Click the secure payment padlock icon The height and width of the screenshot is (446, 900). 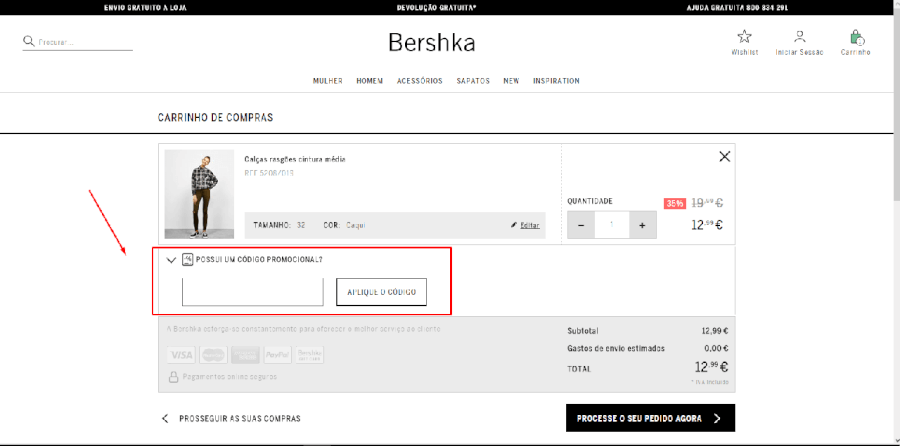173,377
